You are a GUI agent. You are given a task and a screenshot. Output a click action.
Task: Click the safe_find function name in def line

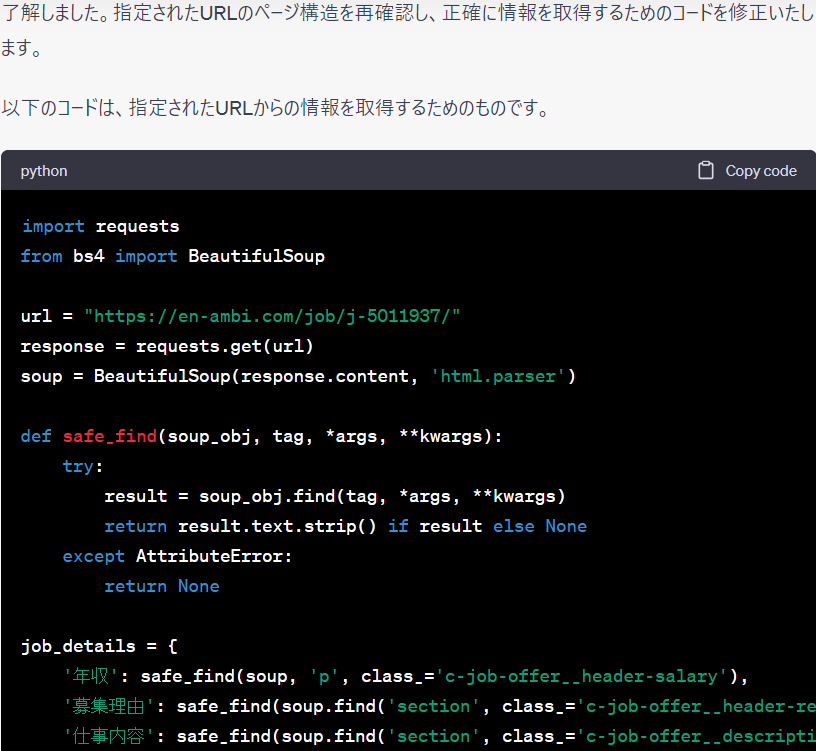(x=110, y=436)
